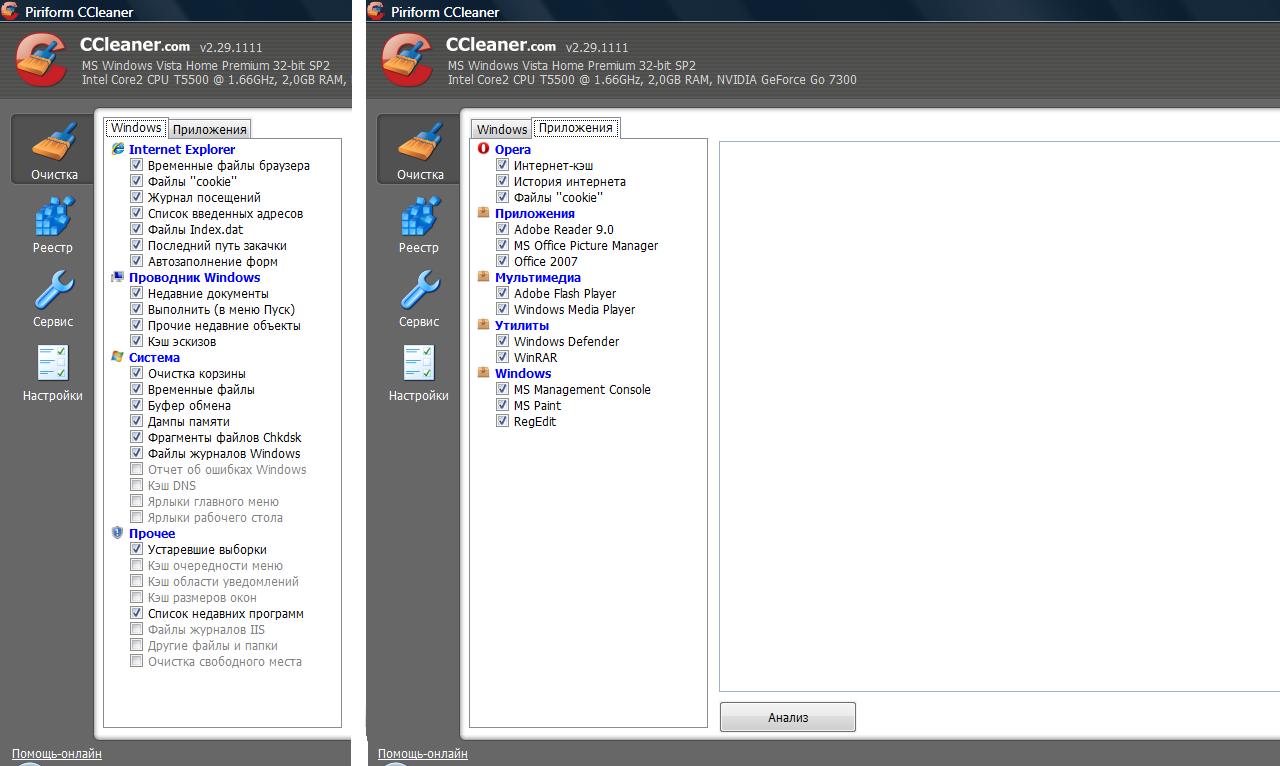
Task: Enable Кэш DNS checkbox
Action: (137, 485)
